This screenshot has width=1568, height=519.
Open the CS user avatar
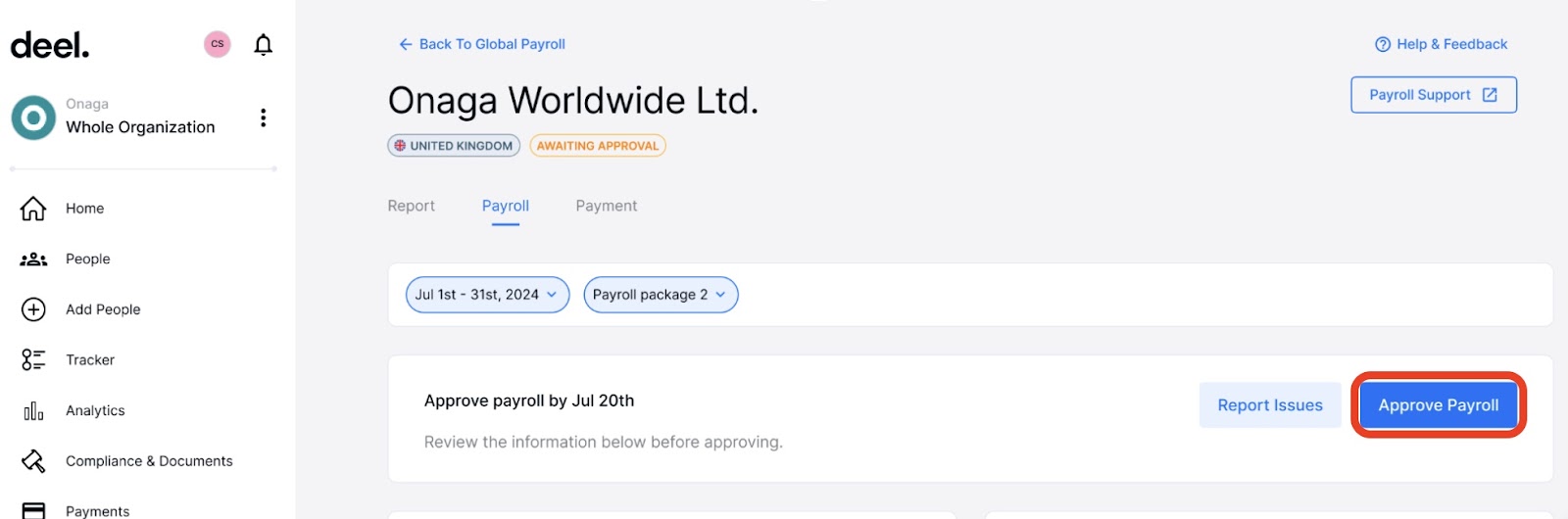pos(218,44)
